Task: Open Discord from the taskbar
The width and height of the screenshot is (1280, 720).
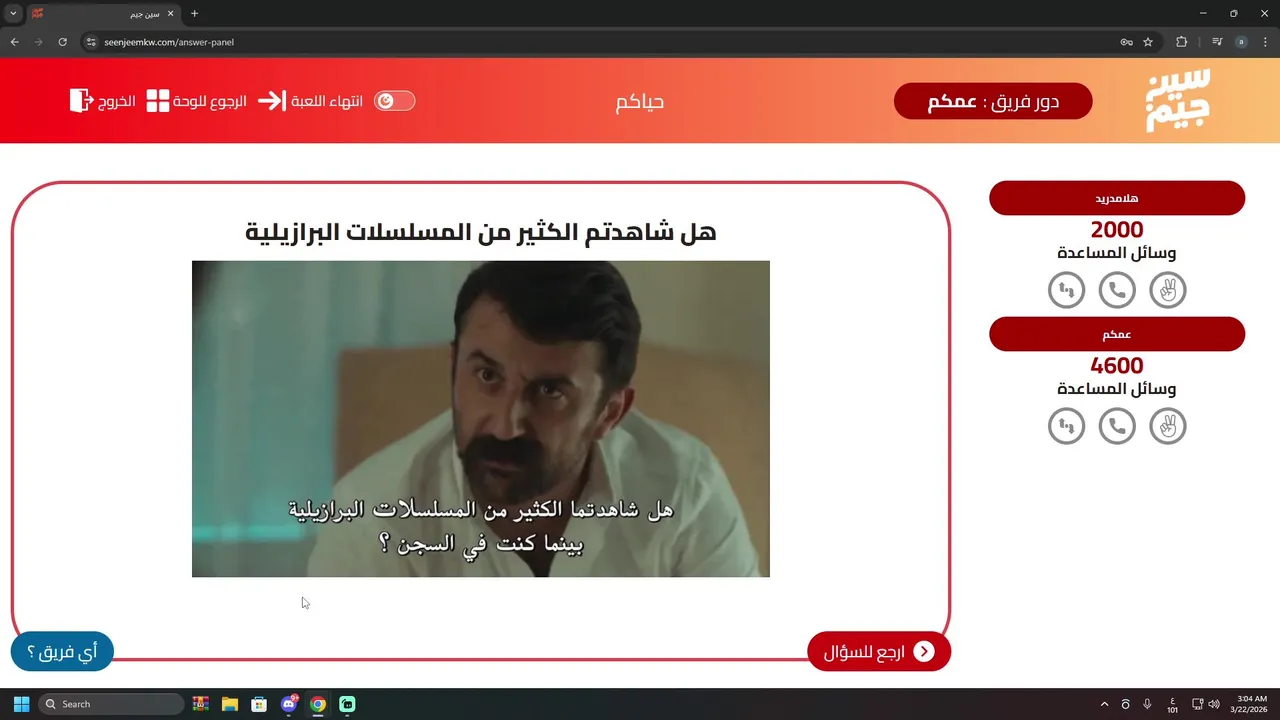Action: [x=288, y=704]
